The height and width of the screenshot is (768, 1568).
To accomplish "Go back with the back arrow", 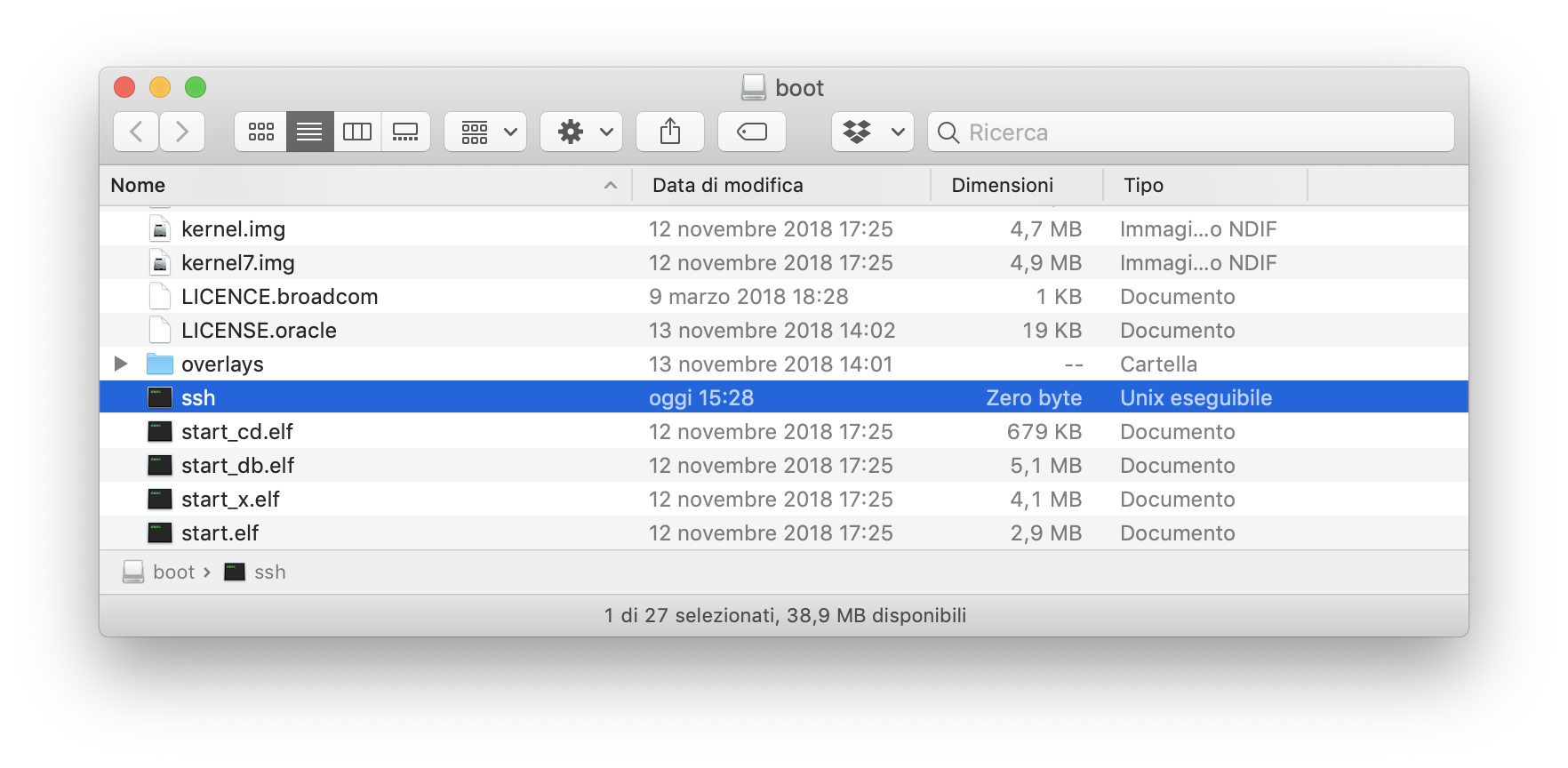I will click(137, 132).
